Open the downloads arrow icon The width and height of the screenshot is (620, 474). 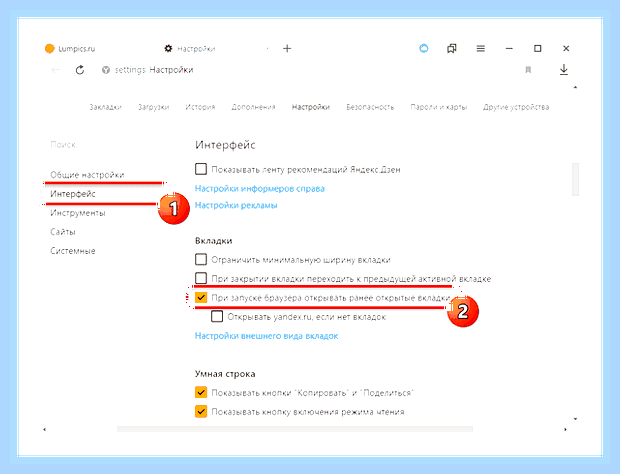coord(564,70)
